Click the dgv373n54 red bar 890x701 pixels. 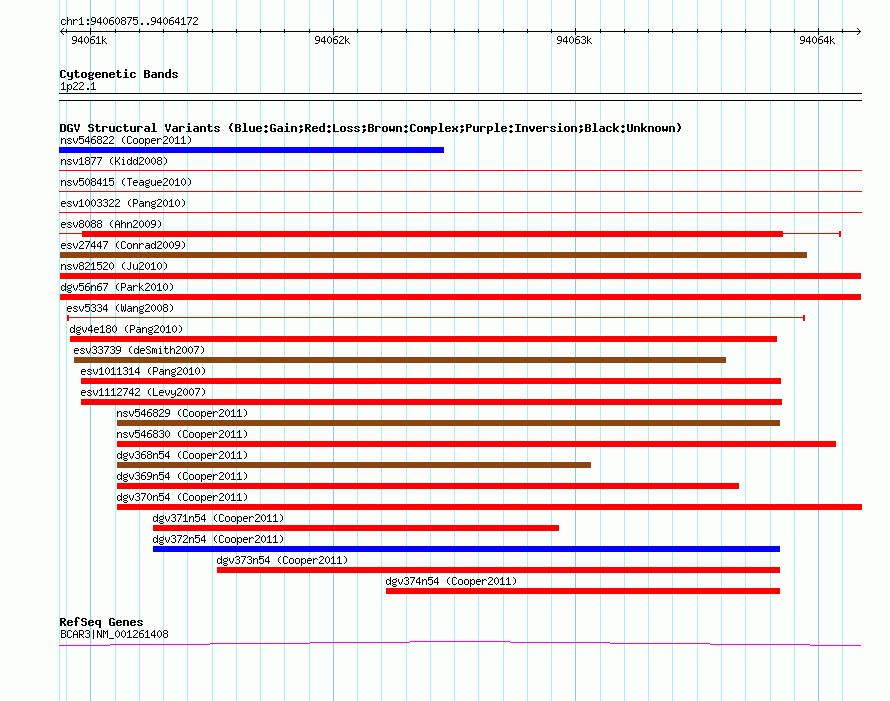point(498,570)
